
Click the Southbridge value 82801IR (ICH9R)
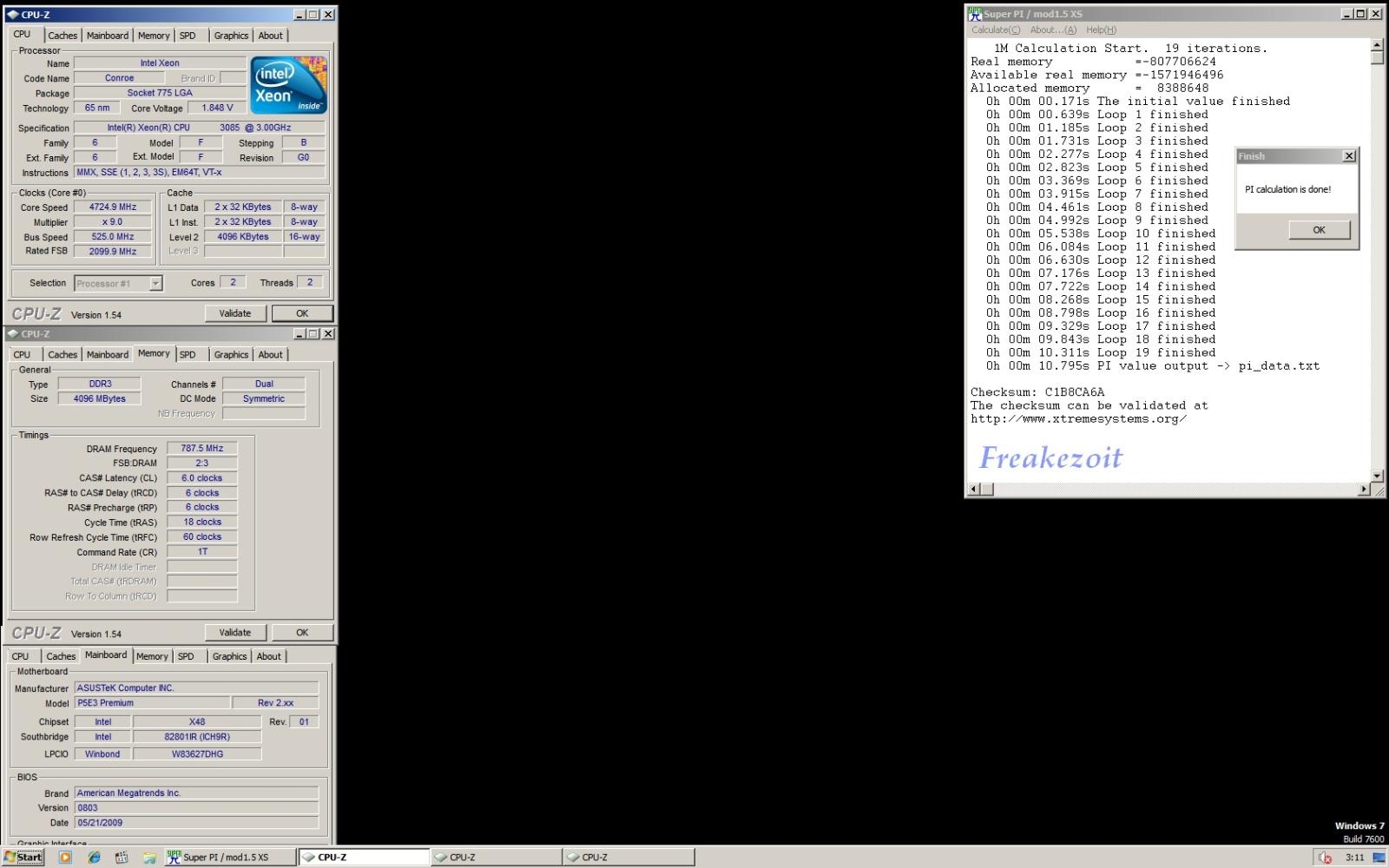point(197,737)
